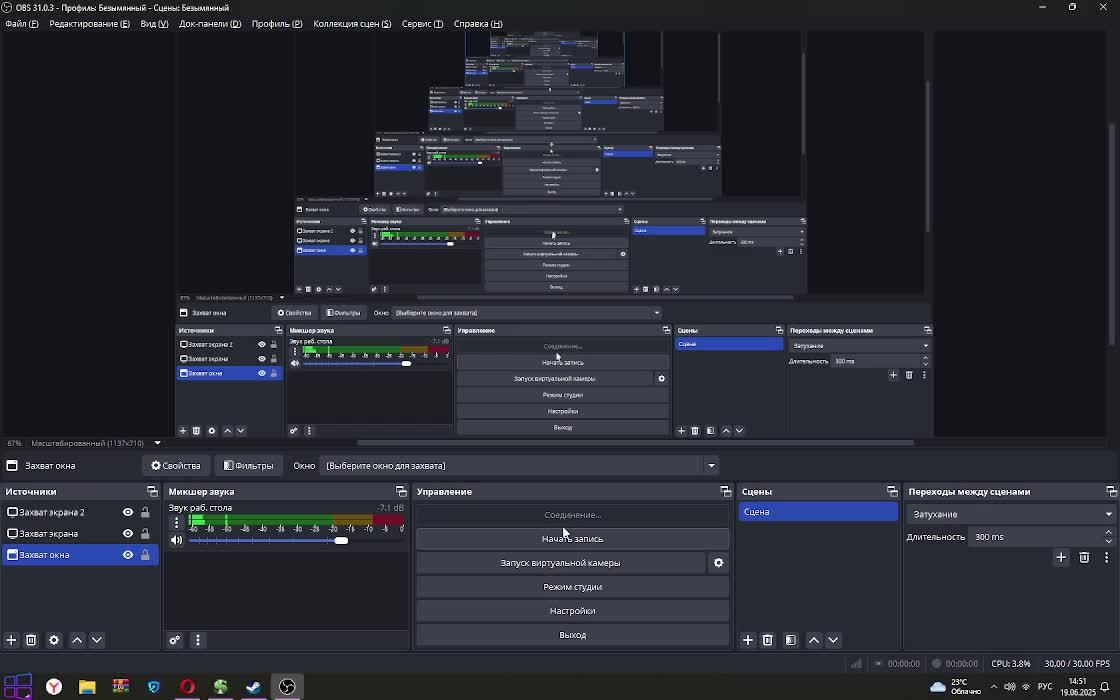Remove the transition with trash icon
The width and height of the screenshot is (1120, 700).
[1084, 557]
